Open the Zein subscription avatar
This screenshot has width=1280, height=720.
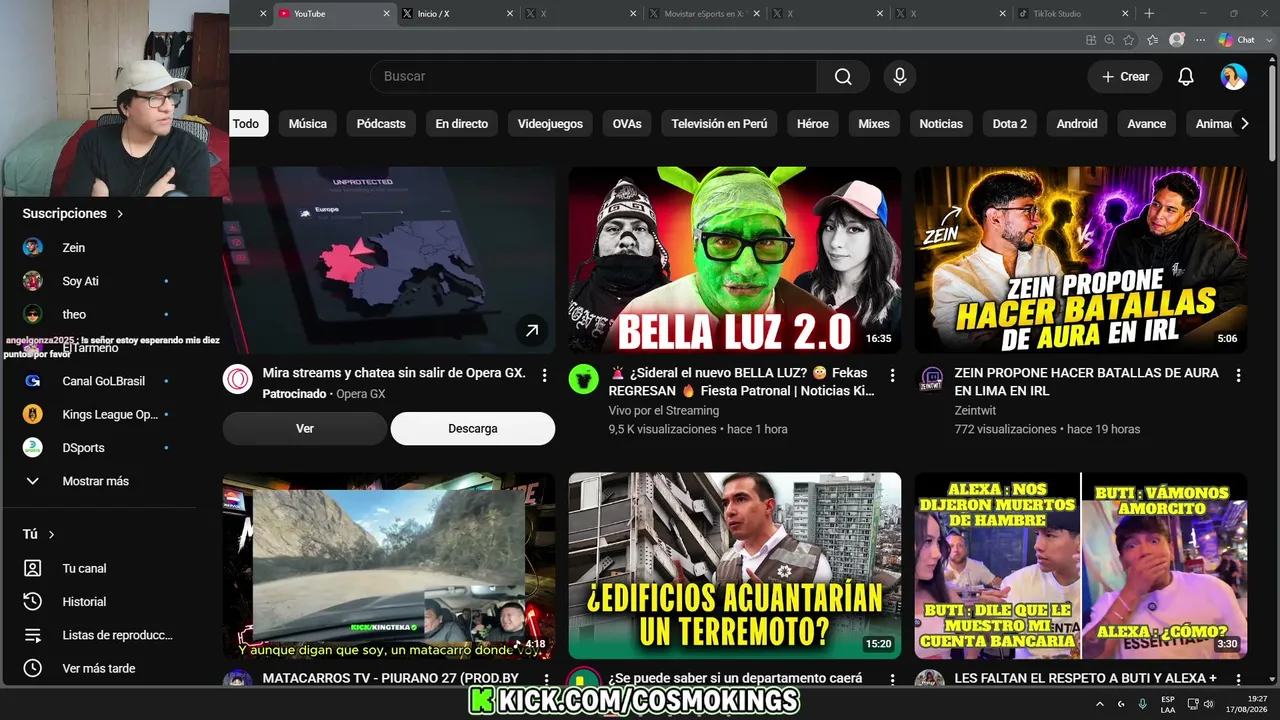[33, 247]
